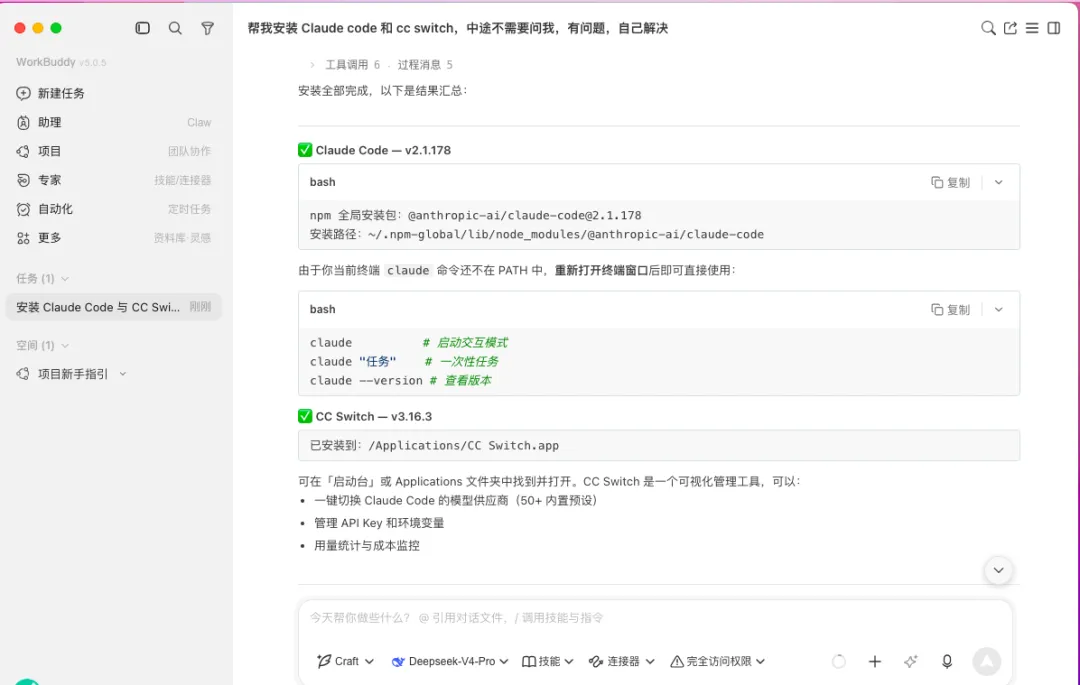Open the 专家 skills and connectors section
Viewport: 1080px width, 685px height.
point(114,180)
